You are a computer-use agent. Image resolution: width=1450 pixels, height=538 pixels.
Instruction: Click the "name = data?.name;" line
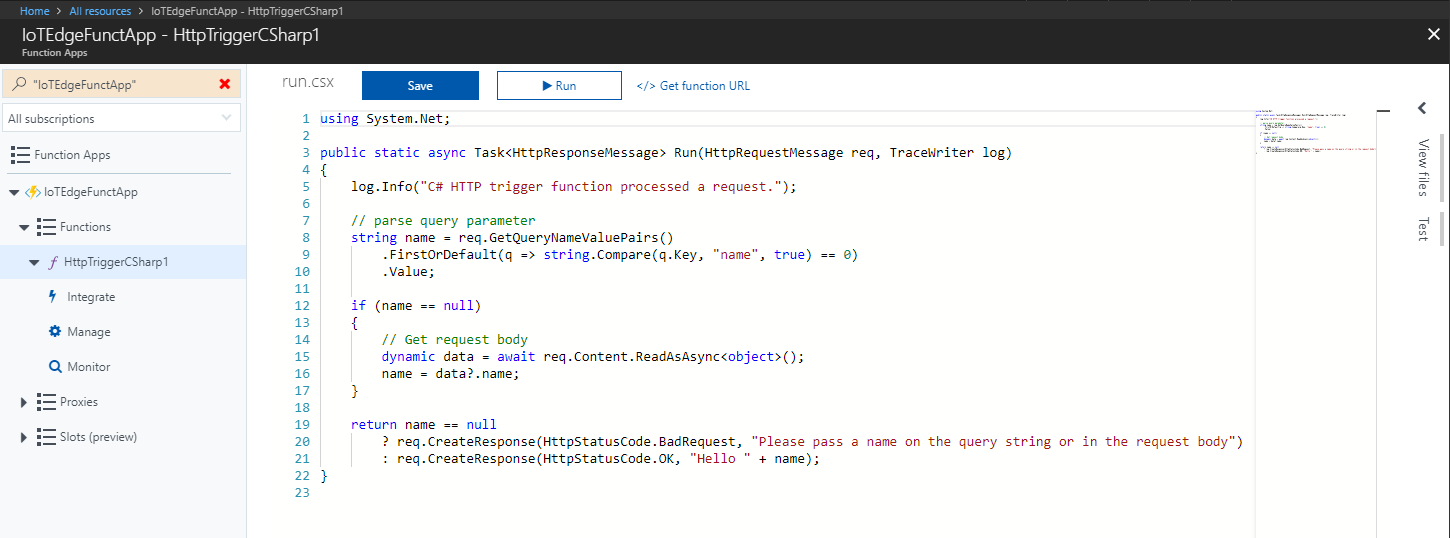[450, 374]
